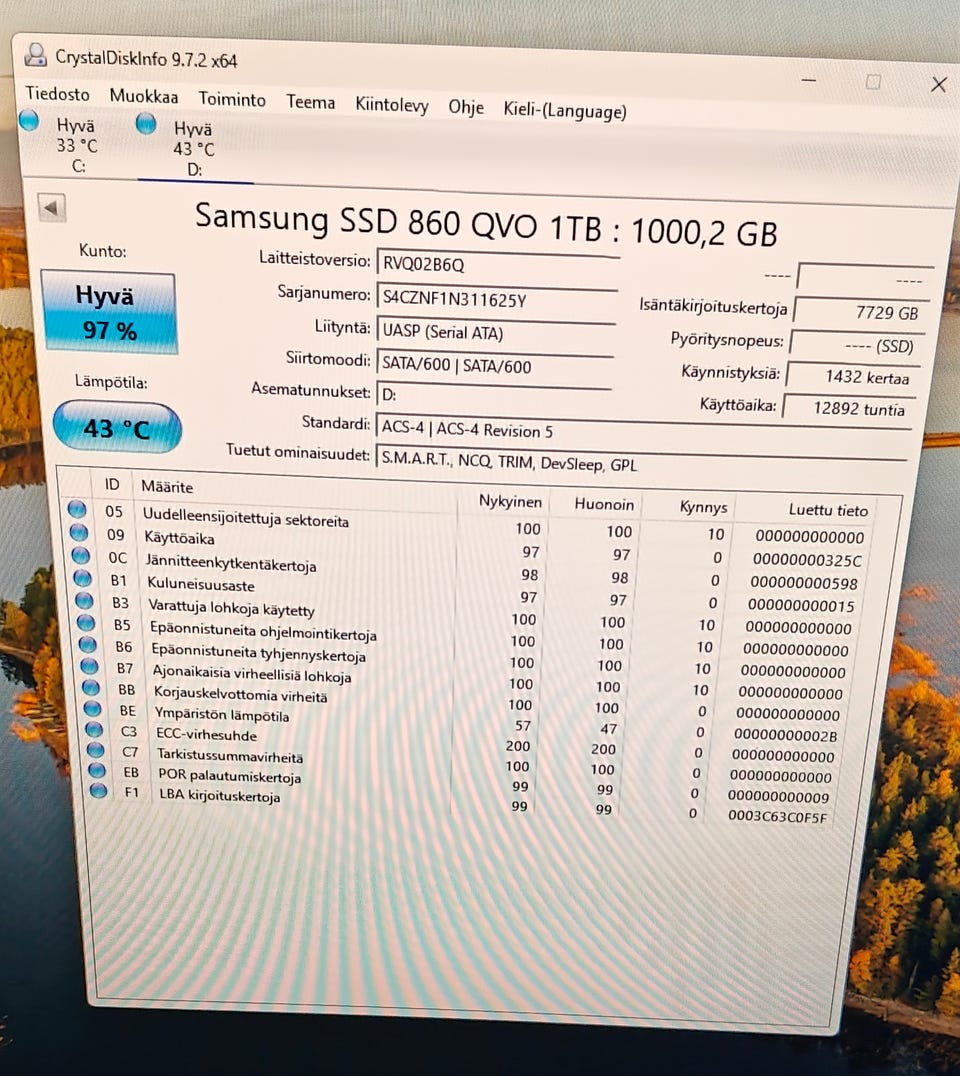Click the blue orb in row B7
Viewport: 960px width, 1076px height.
(x=89, y=666)
